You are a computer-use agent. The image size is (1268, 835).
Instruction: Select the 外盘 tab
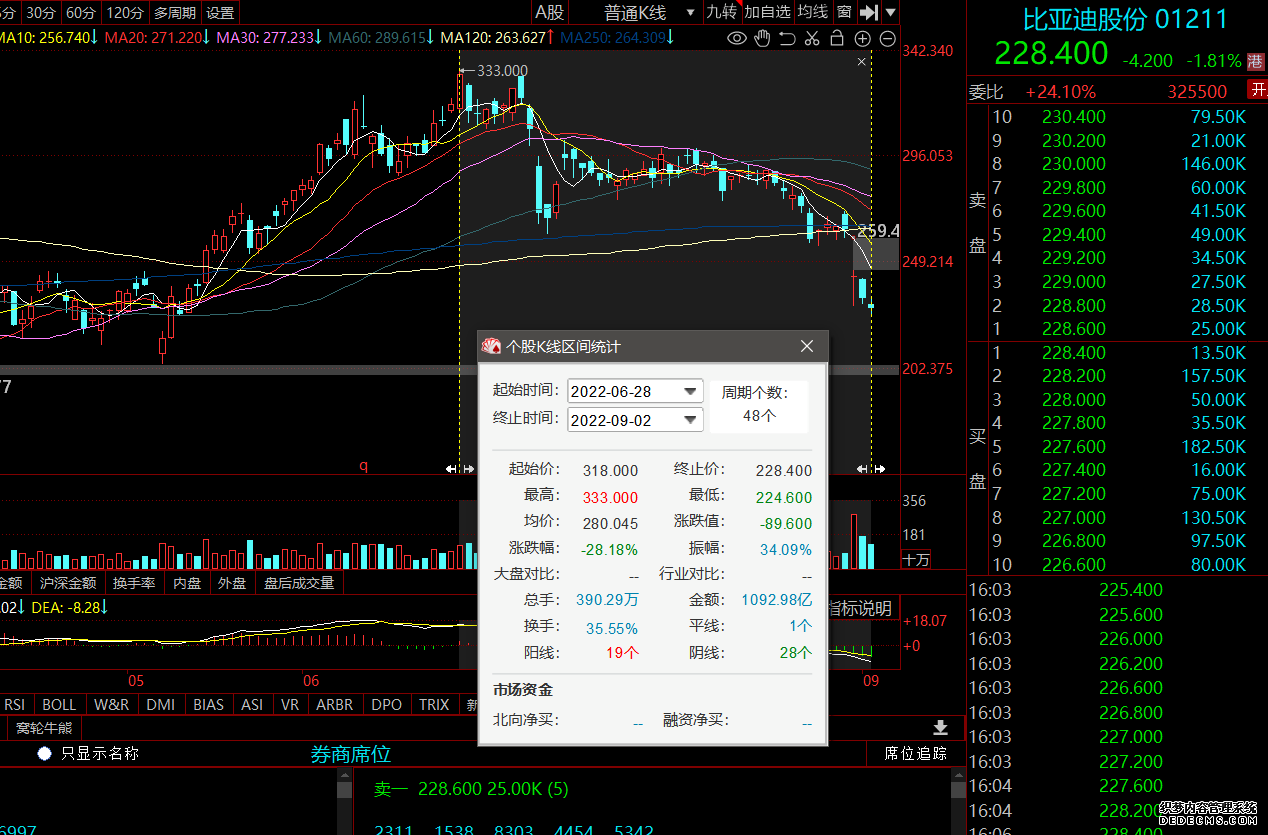(232, 583)
